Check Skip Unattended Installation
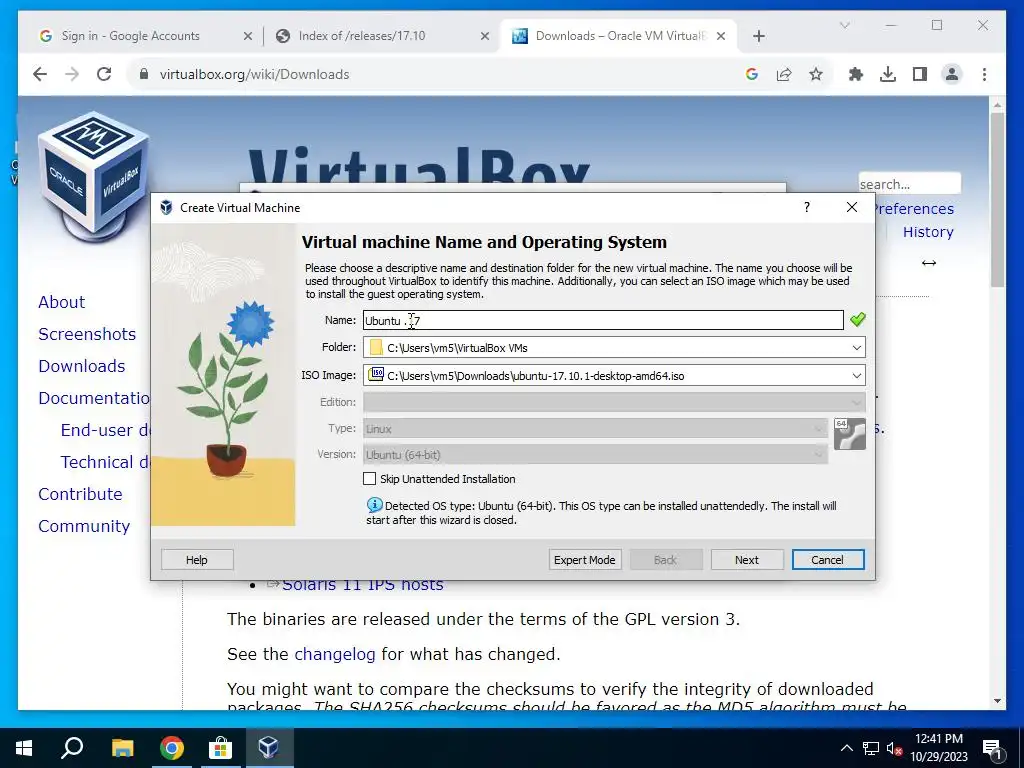 pos(370,479)
